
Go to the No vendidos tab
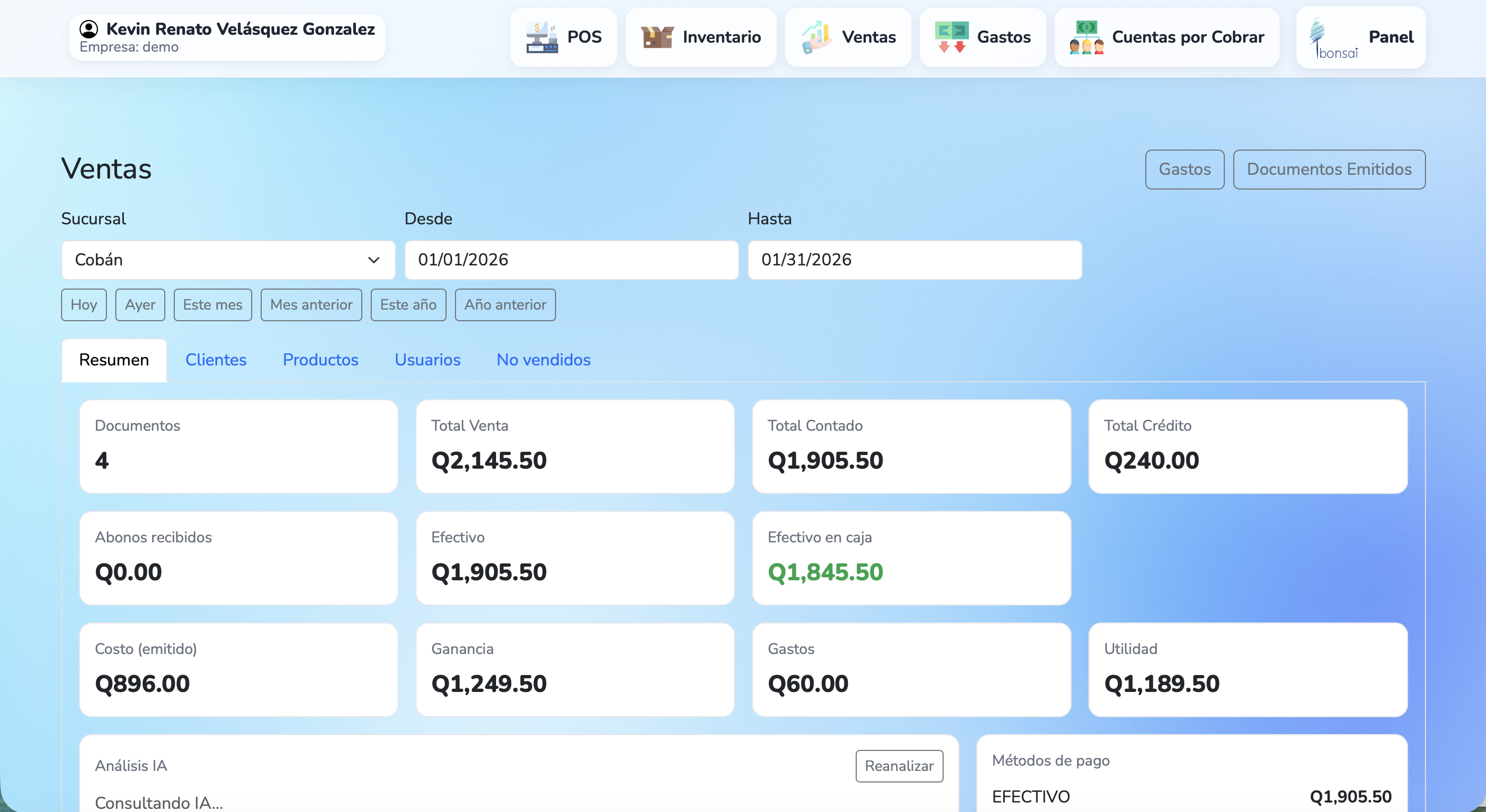coord(543,360)
